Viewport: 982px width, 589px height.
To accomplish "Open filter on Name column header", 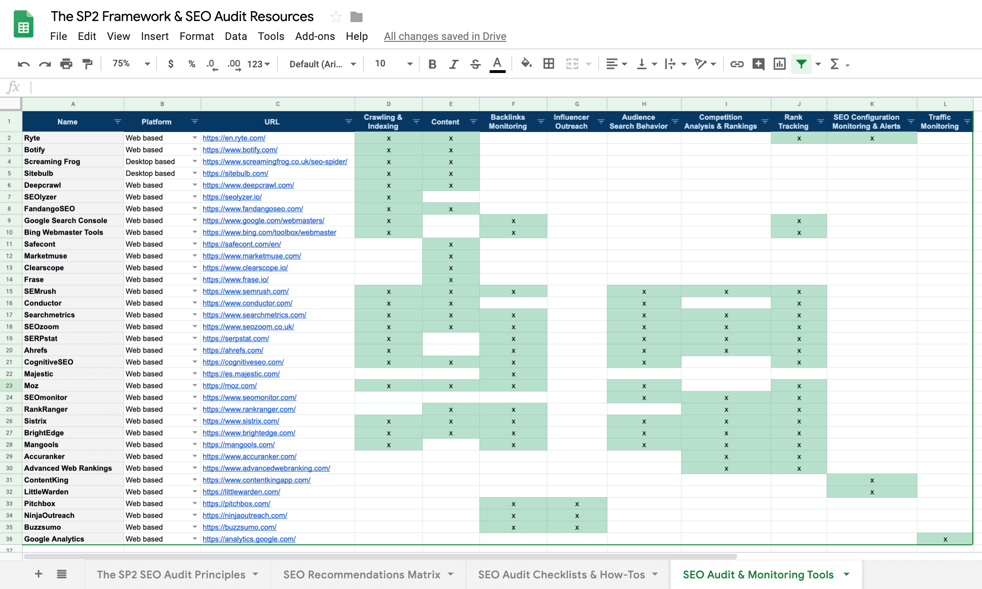I will click(117, 122).
